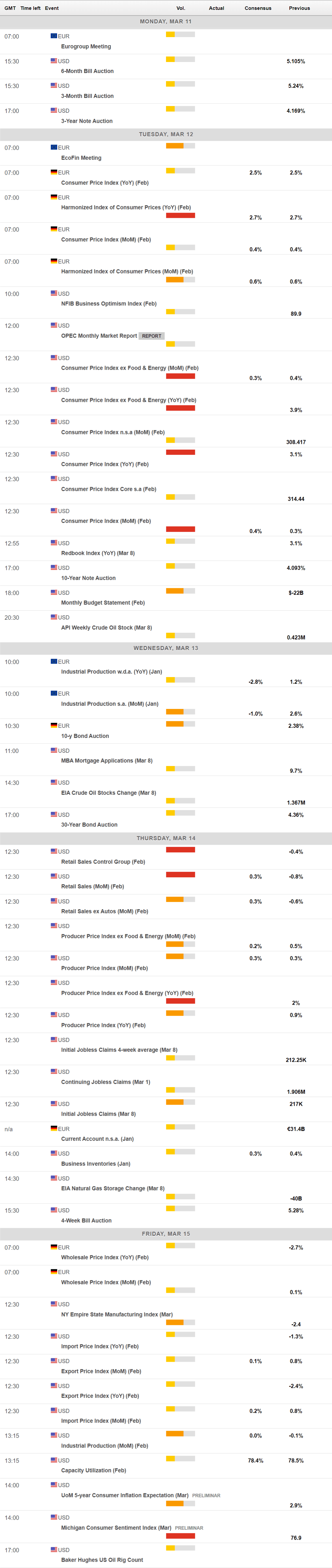Tap the US flag for Monthly Budget Statement
This screenshot has width=332, height=1568.
pos(54,592)
